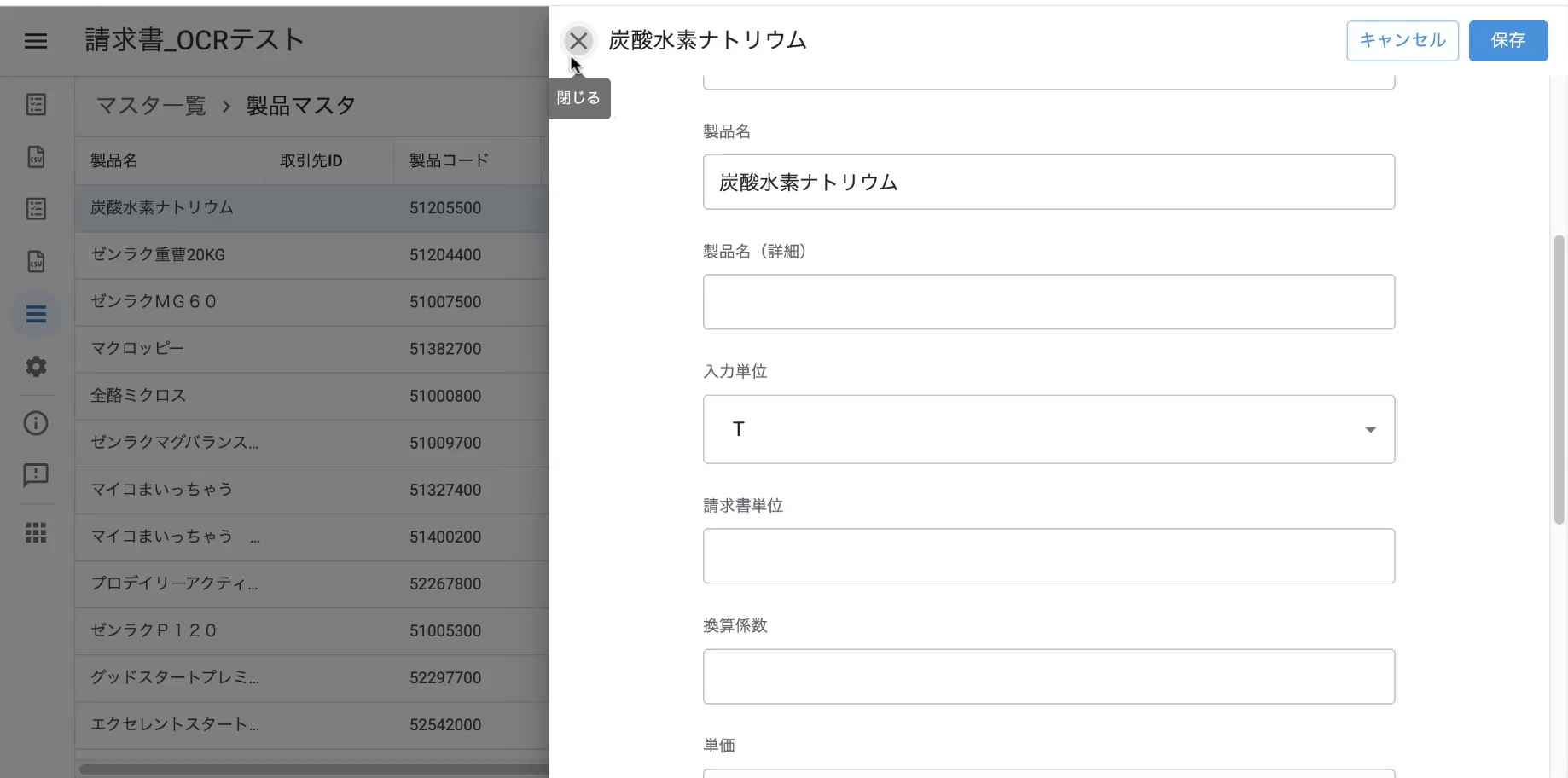Click product code 52267800

pyautogui.click(x=445, y=583)
